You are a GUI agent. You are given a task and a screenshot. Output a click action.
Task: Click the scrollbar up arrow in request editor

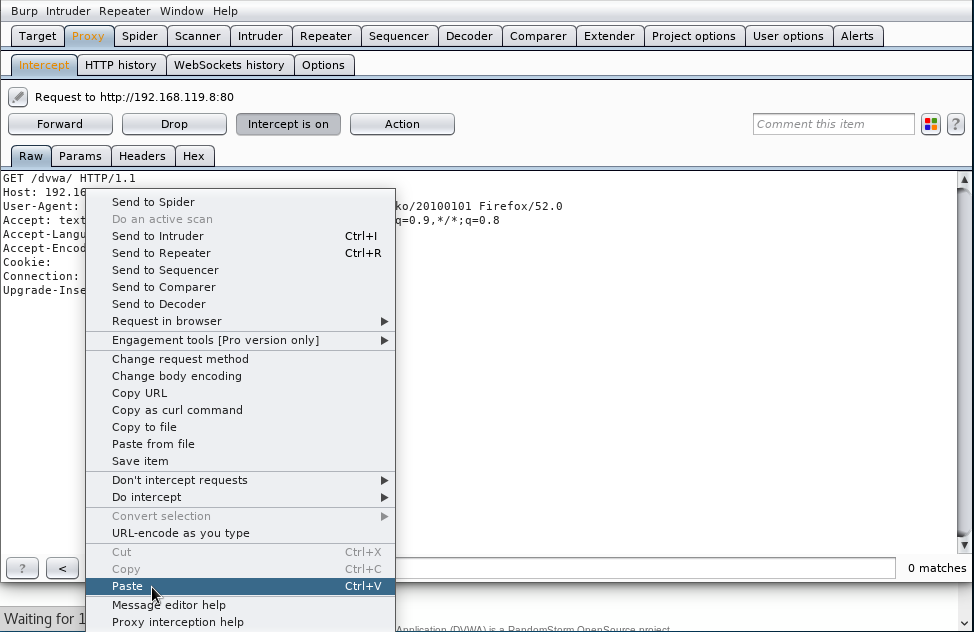(964, 180)
